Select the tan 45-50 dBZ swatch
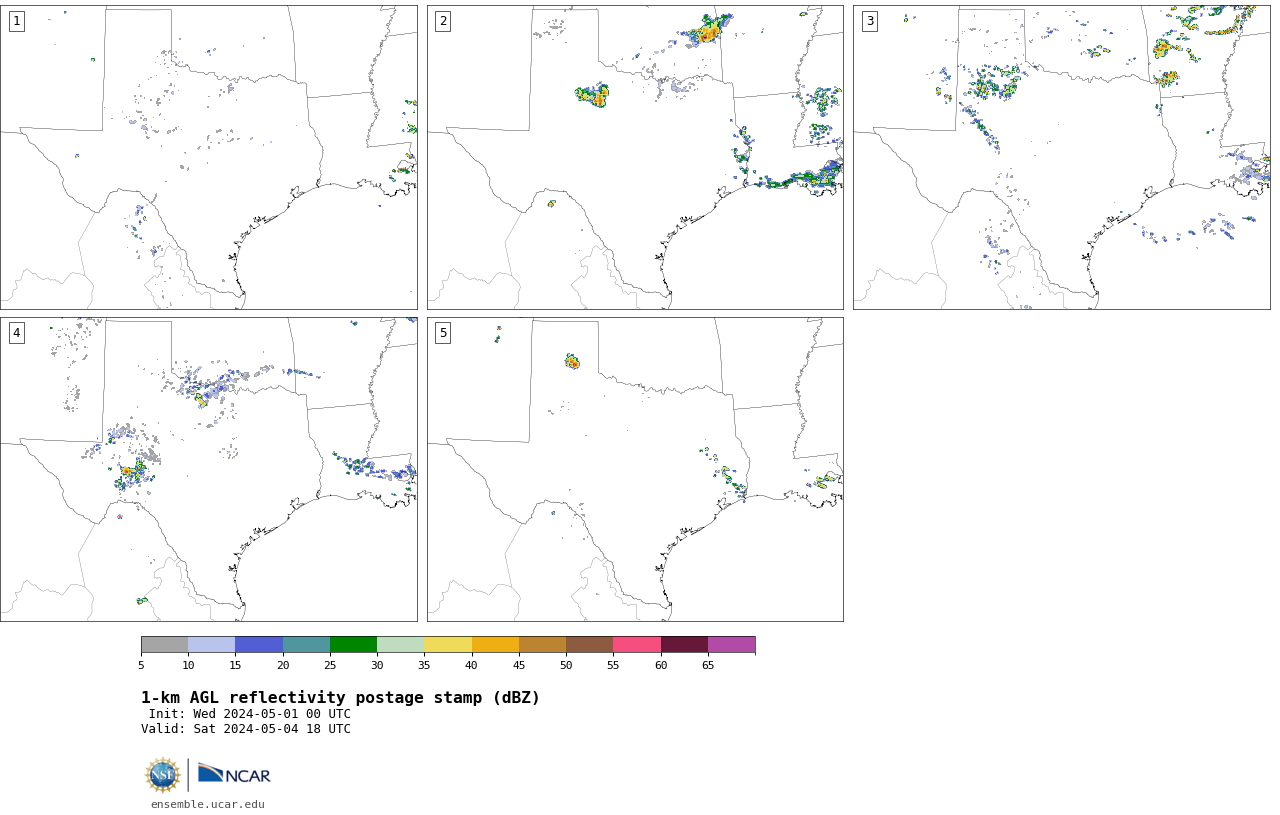The image size is (1280, 815). click(x=542, y=644)
